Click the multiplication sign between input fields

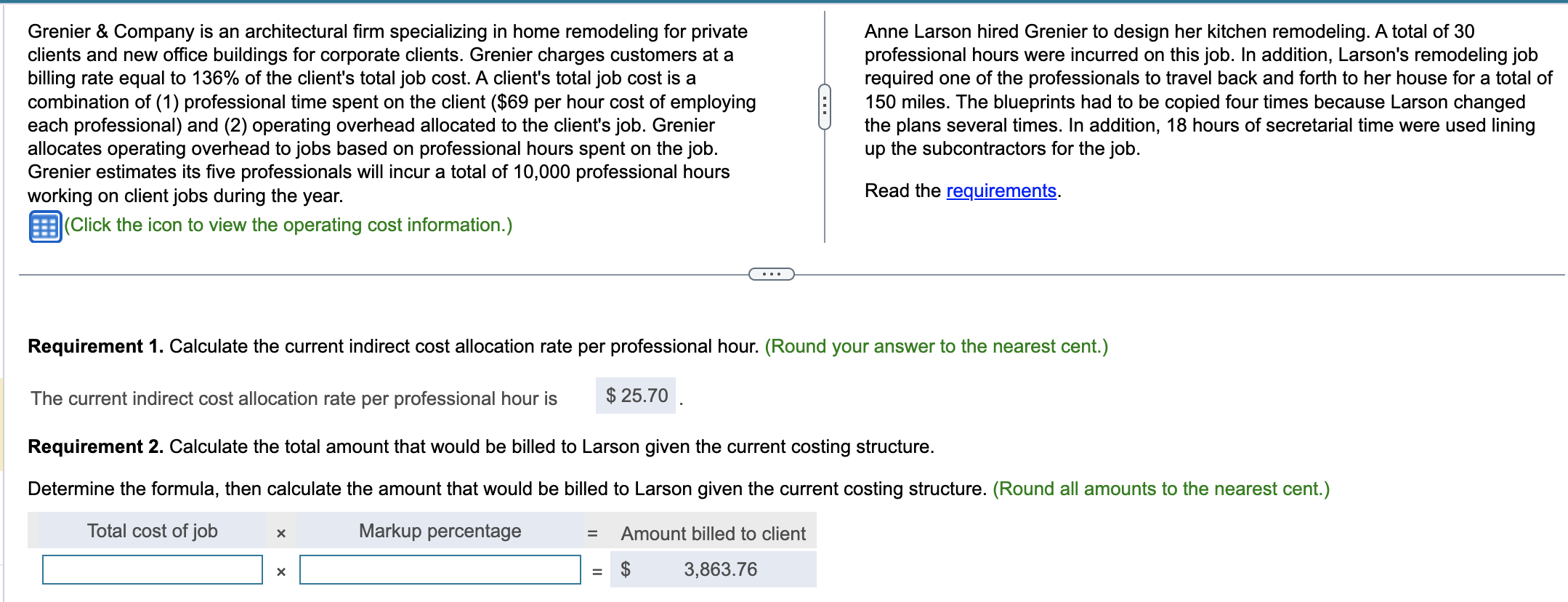tap(280, 571)
